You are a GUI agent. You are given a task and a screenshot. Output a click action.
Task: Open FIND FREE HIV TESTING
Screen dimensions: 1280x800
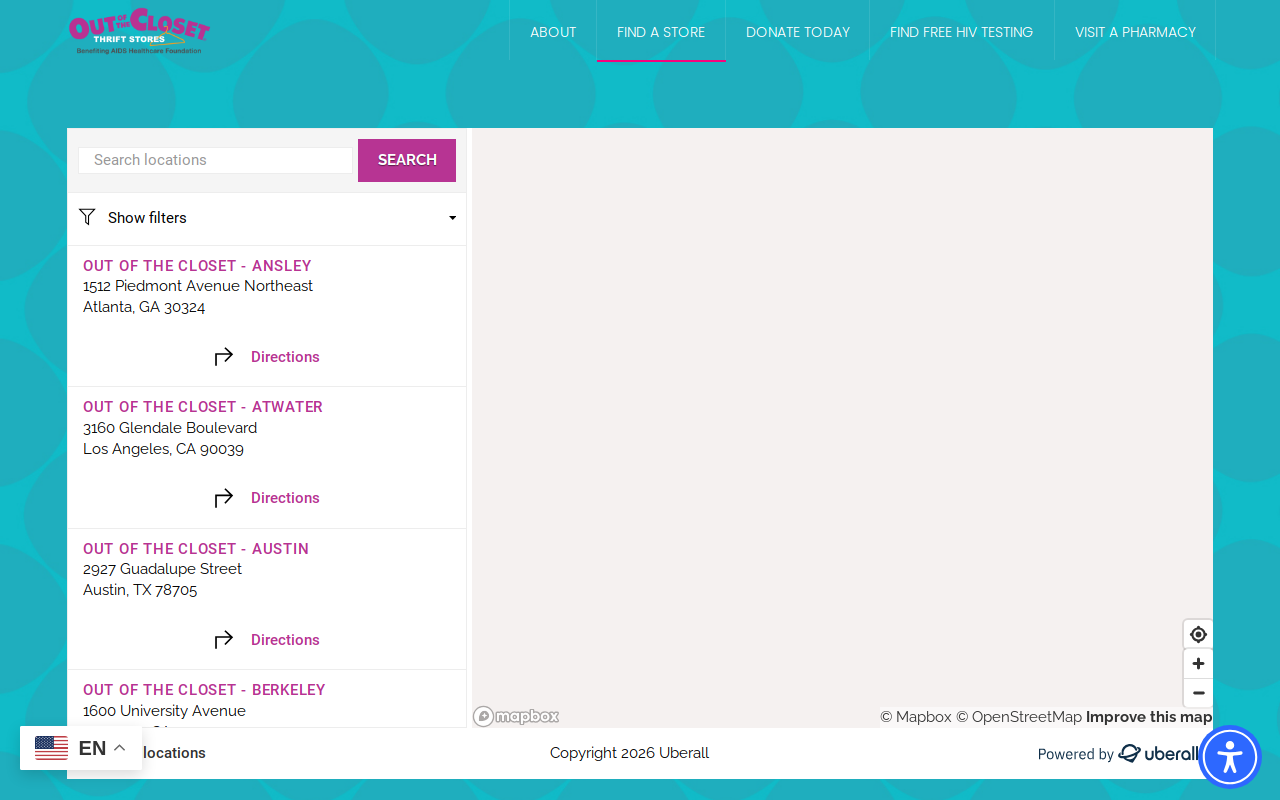[961, 32]
